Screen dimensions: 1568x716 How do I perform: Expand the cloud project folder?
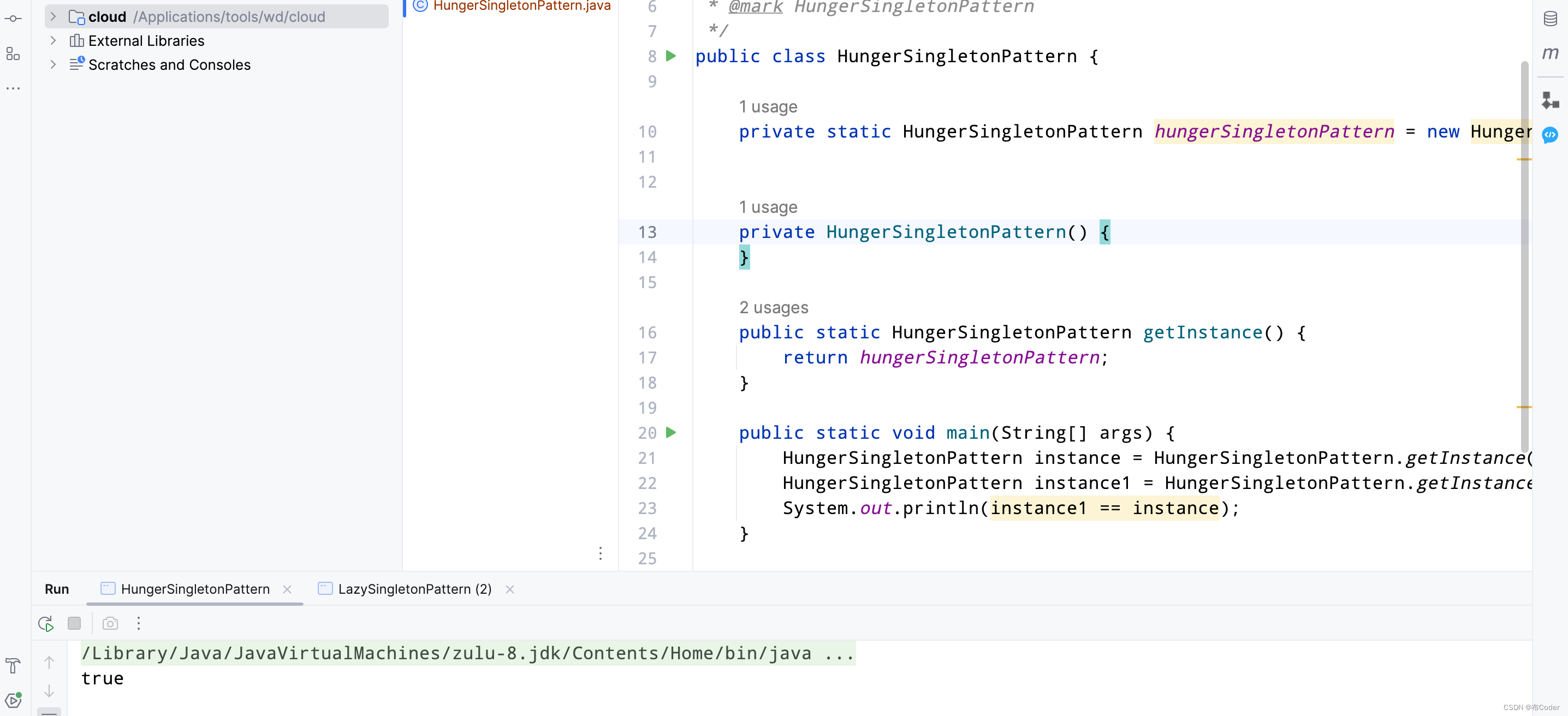point(53,16)
